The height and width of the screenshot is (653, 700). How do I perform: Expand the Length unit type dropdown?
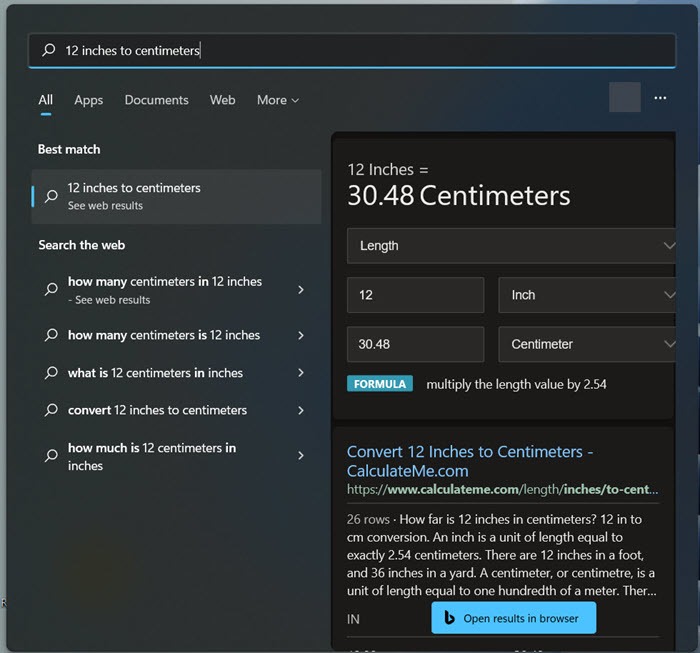(510, 245)
